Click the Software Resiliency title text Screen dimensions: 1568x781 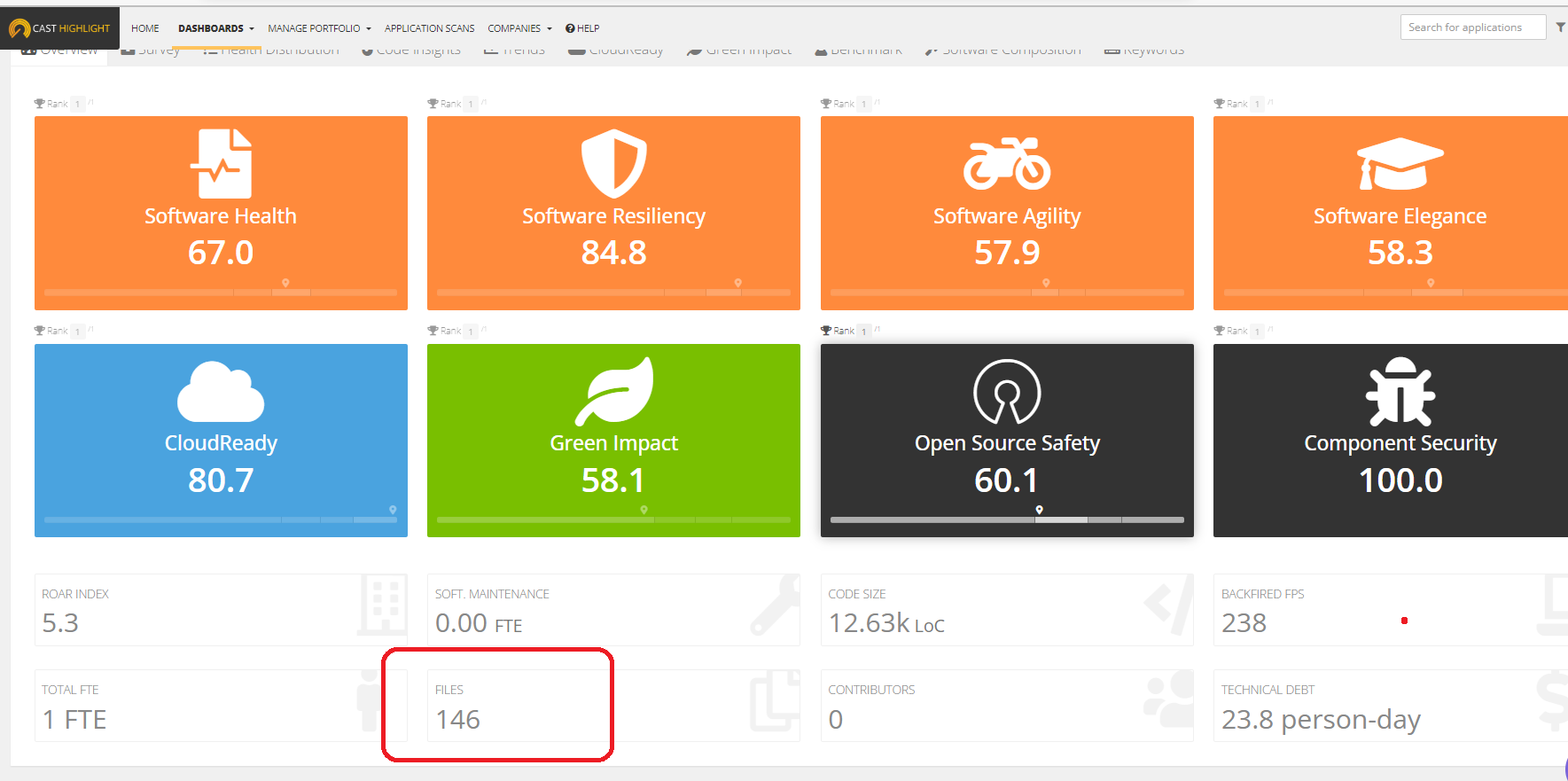613,216
